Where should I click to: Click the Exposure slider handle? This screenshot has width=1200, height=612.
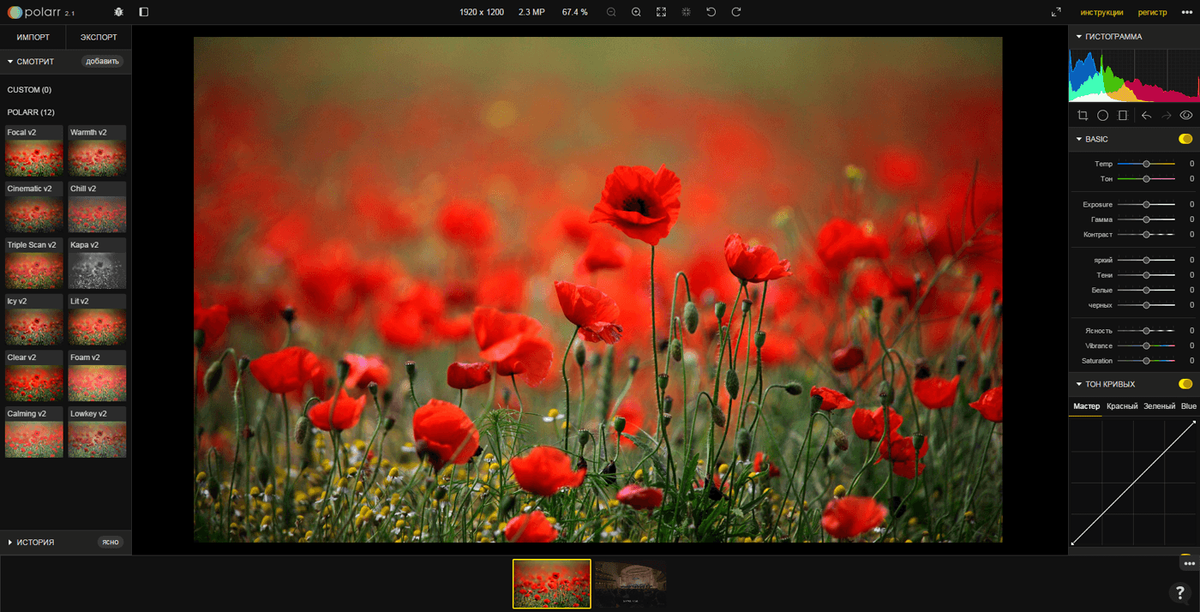1146,204
